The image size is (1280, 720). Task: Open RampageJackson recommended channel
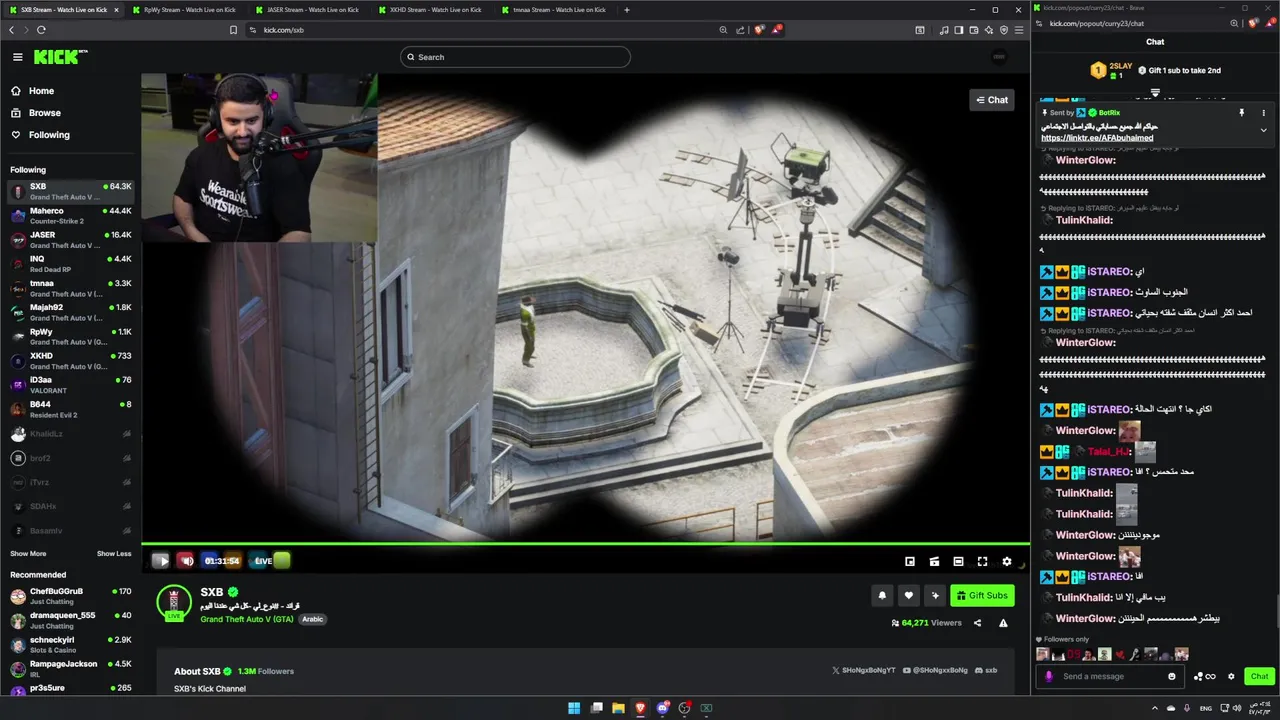[70, 668]
